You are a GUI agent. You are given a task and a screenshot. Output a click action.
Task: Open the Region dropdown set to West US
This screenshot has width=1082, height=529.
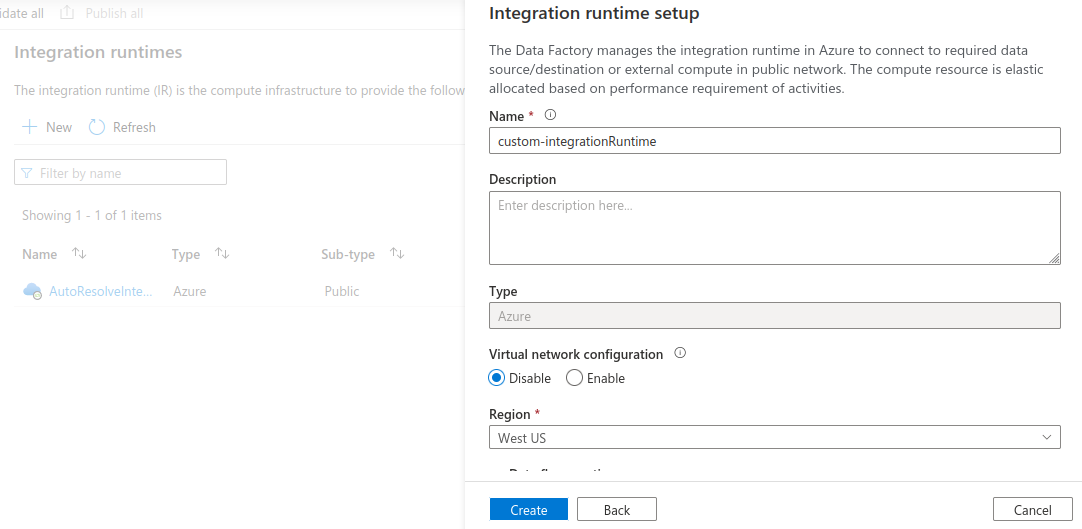pyautogui.click(x=774, y=437)
